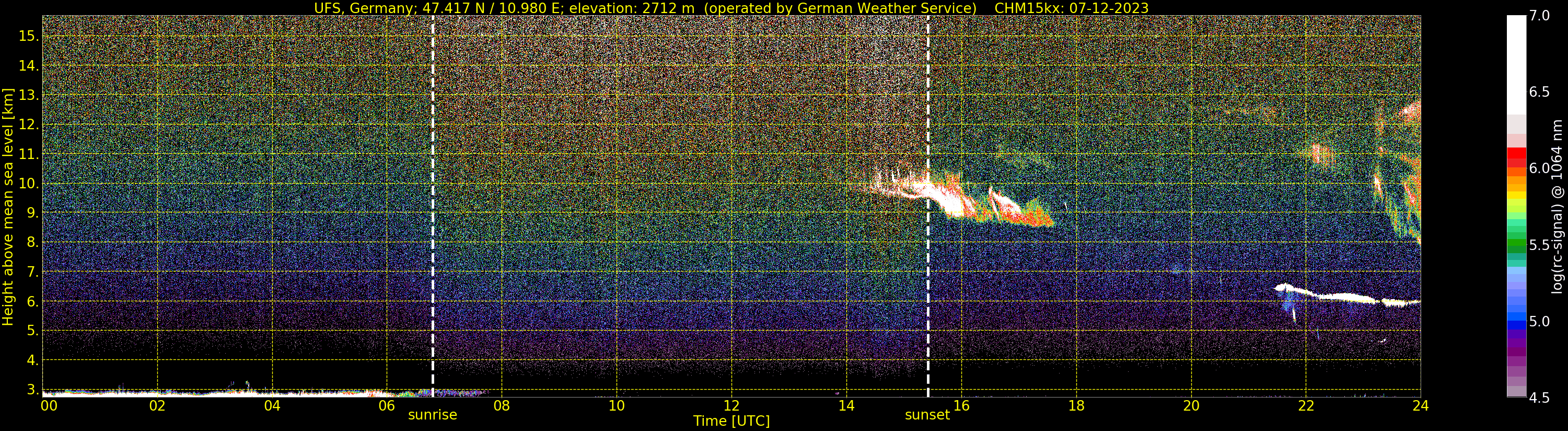Click height axis tick label '3.'
The image size is (1568, 431).
tap(32, 390)
